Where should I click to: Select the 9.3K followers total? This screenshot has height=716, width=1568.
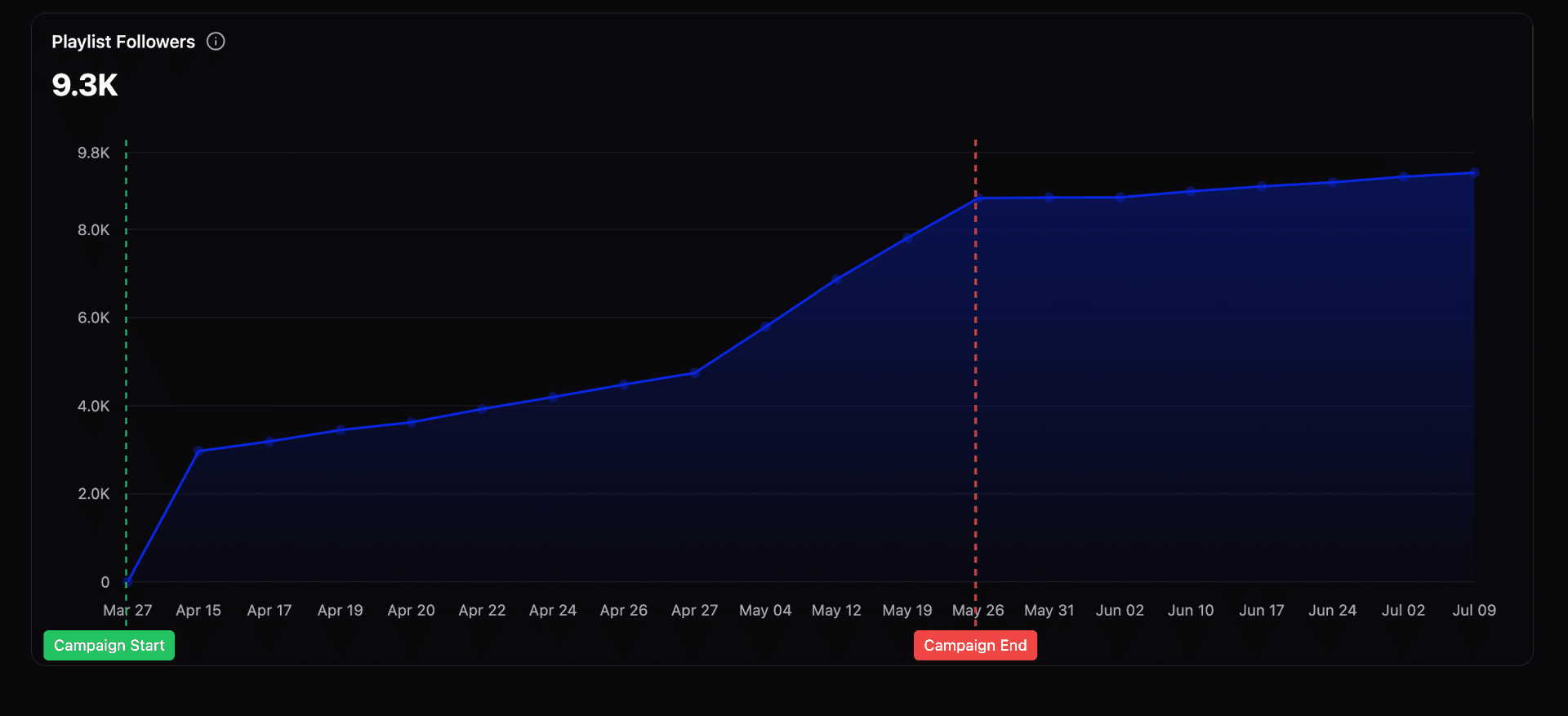coord(85,85)
